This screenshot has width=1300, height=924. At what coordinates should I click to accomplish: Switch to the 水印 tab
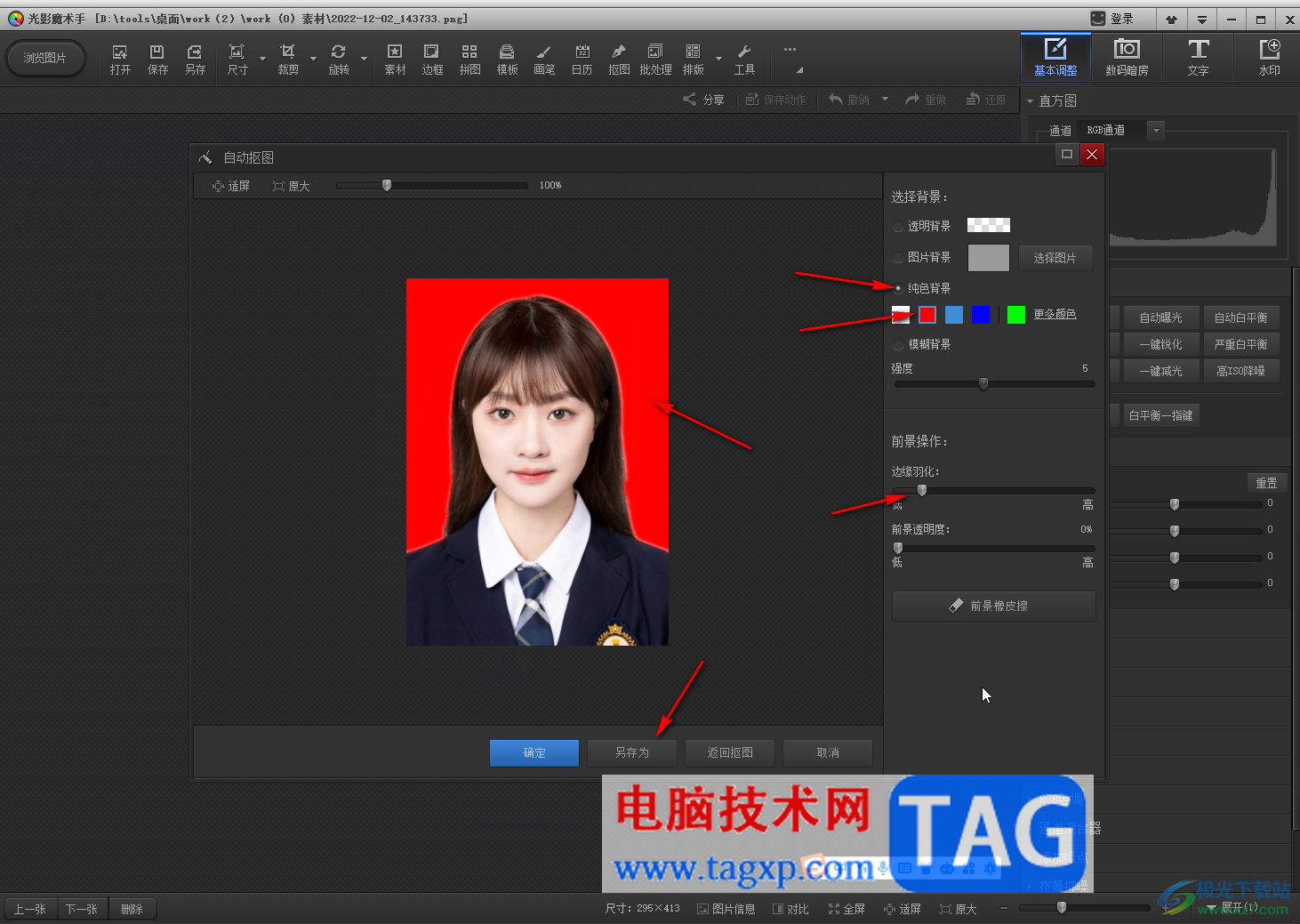coord(1269,57)
